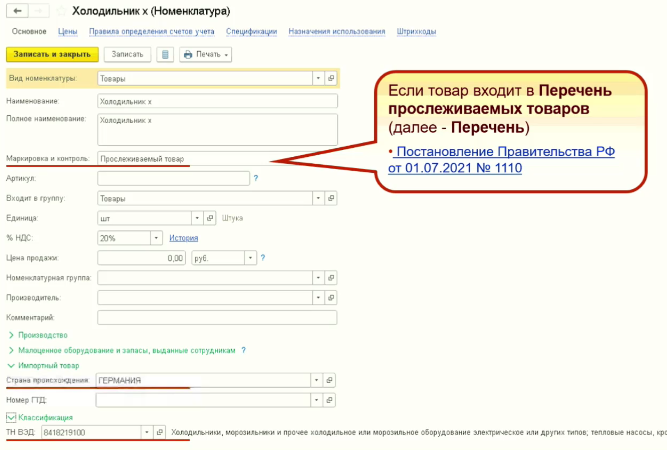Collapse the Импортный товар section
The height and width of the screenshot is (450, 667).
click(44, 366)
